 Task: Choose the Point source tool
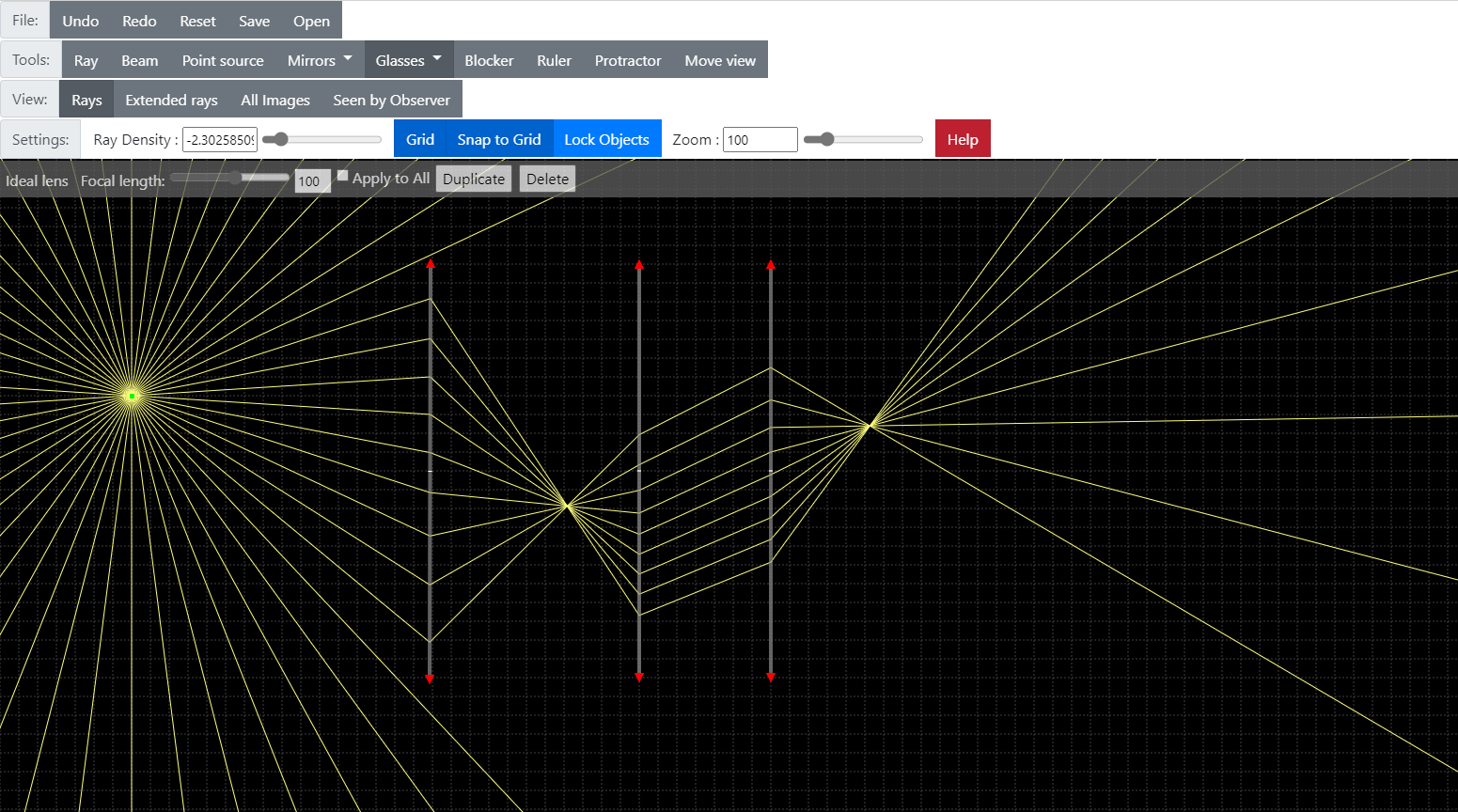[223, 60]
